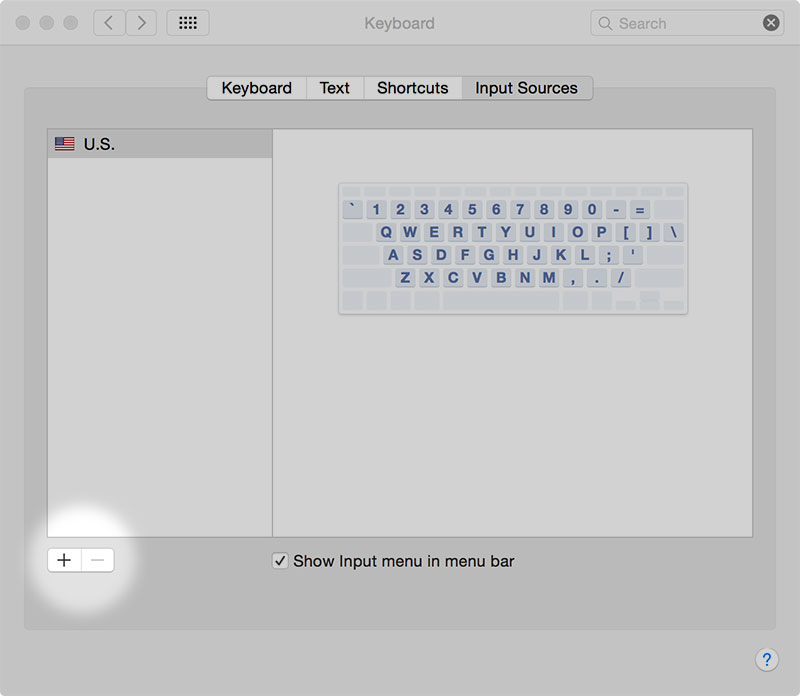Open help via the question mark icon
This screenshot has width=800, height=696.
coord(767,660)
